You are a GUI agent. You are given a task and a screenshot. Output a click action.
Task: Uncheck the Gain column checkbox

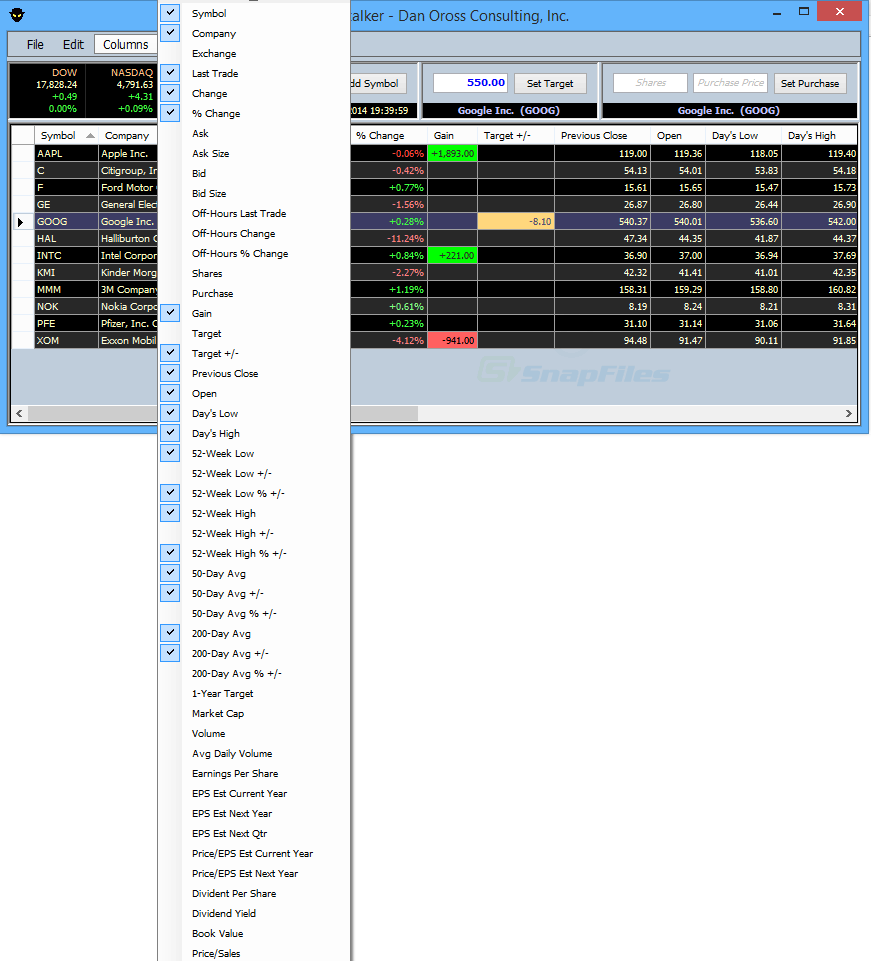coord(169,312)
